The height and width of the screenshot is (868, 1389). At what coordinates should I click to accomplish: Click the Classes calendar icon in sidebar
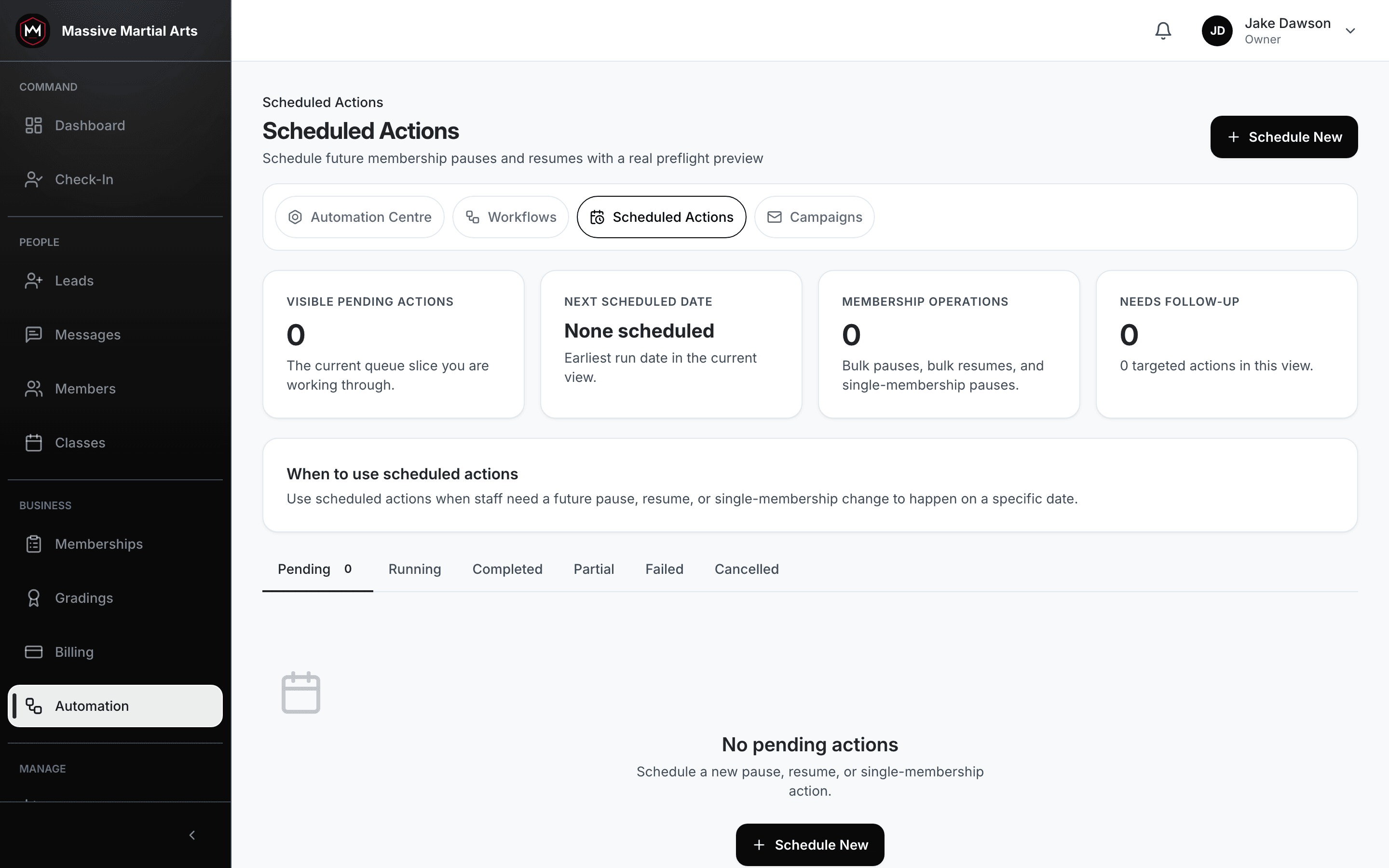click(34, 442)
